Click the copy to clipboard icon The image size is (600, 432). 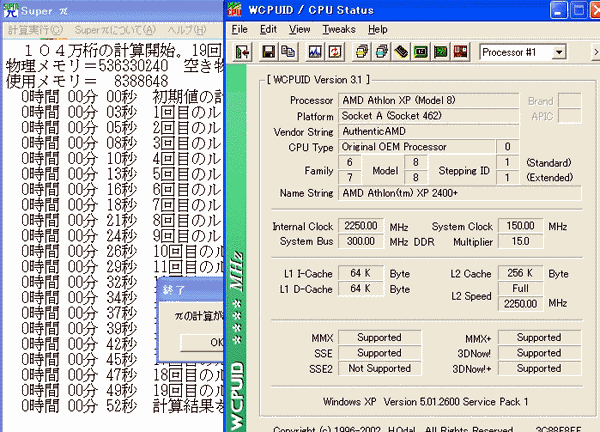[x=288, y=52]
